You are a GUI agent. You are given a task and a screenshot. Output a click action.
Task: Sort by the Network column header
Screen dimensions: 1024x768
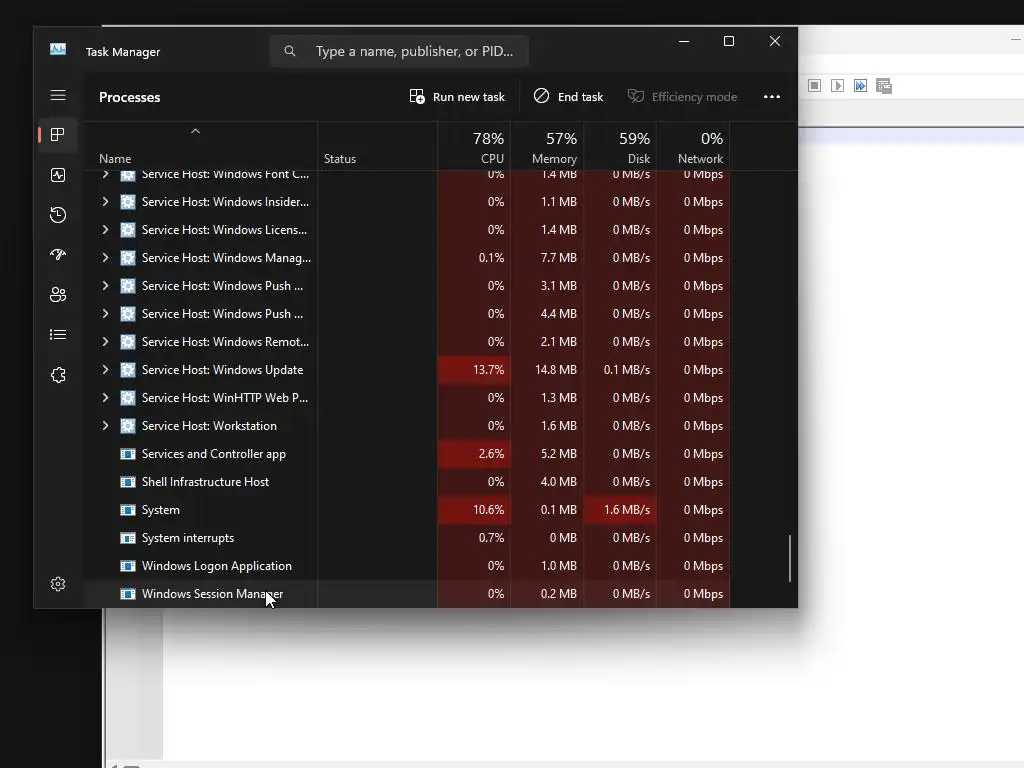(x=694, y=146)
